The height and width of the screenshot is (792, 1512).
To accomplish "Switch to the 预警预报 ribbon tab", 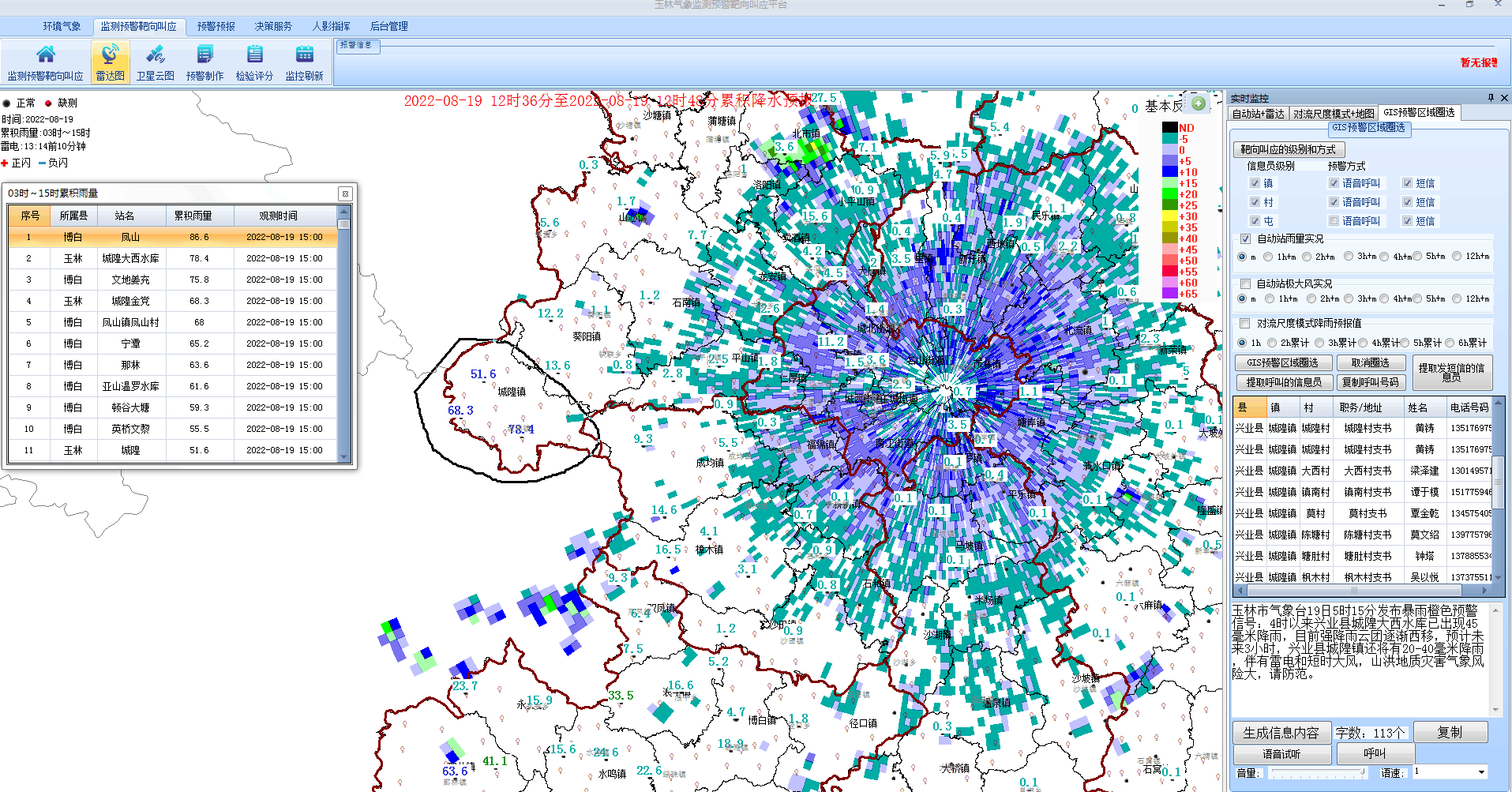I will point(216,26).
